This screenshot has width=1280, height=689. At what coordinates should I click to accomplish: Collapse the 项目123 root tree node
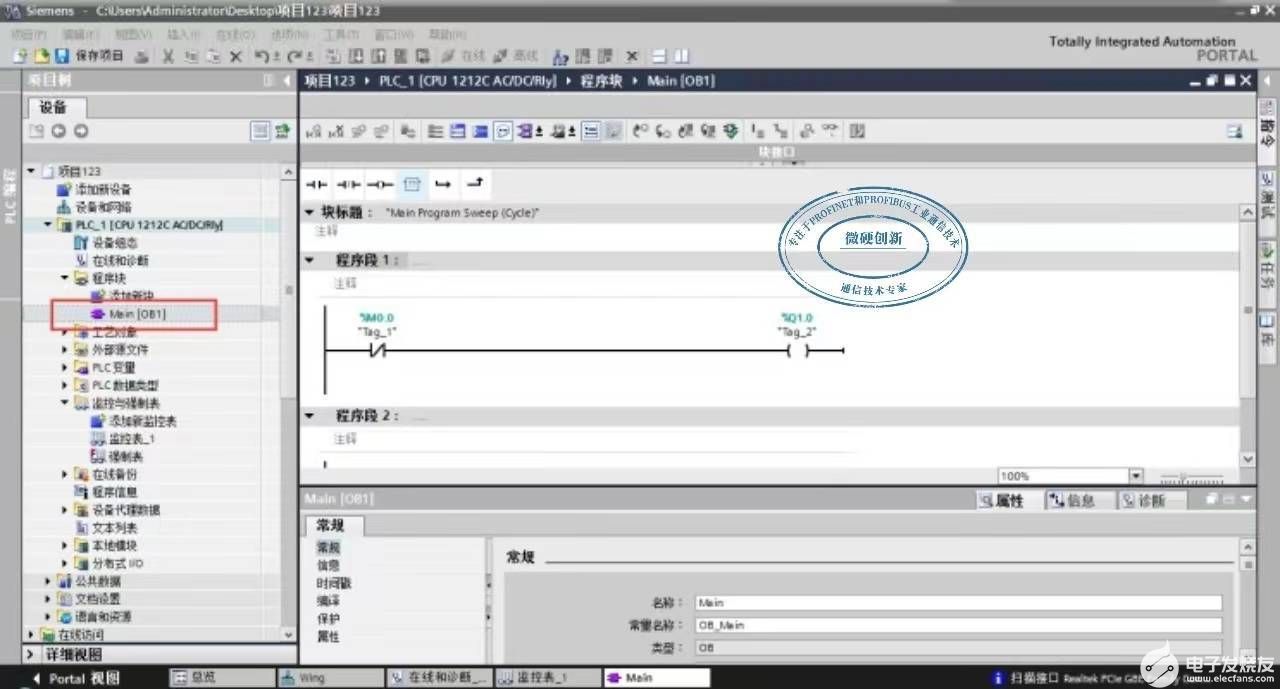(x=31, y=171)
